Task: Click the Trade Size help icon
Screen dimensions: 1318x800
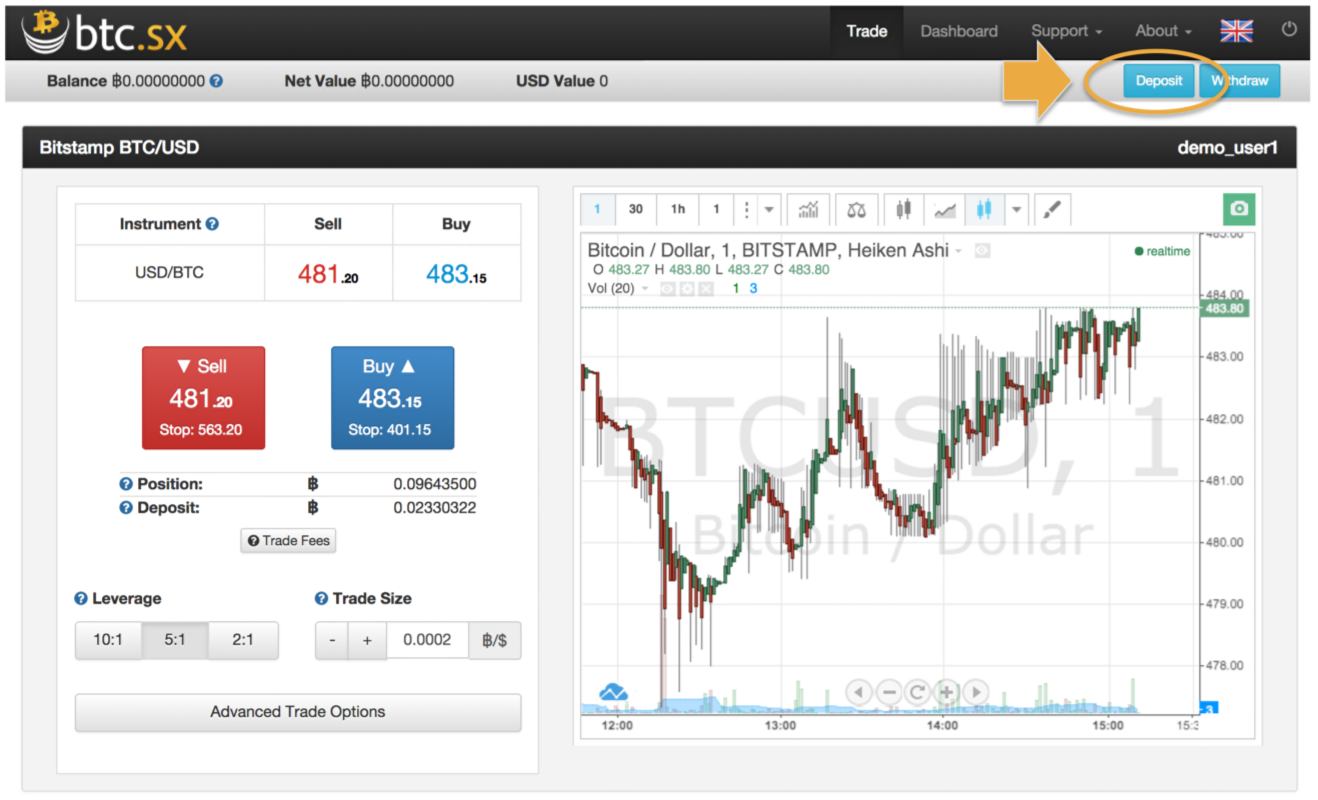Action: [321, 599]
